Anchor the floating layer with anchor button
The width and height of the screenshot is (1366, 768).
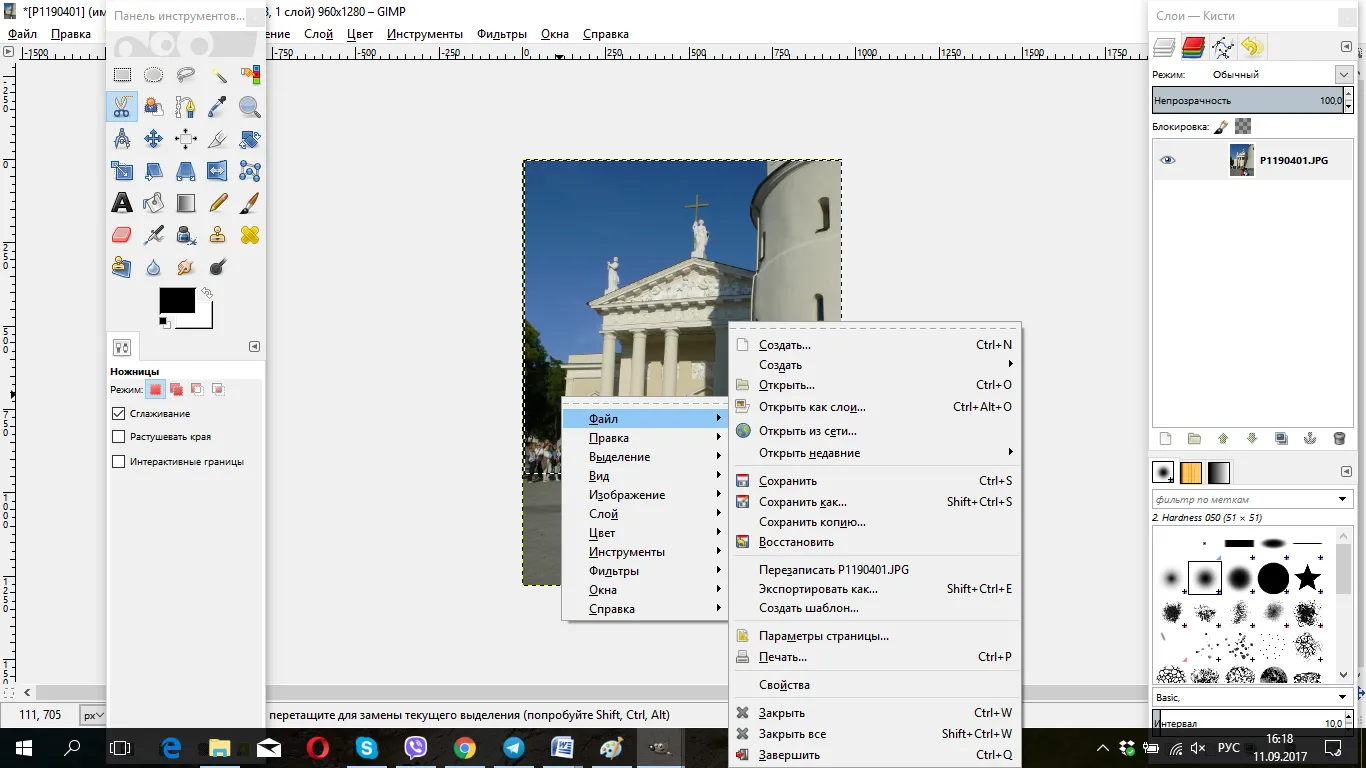click(1310, 438)
